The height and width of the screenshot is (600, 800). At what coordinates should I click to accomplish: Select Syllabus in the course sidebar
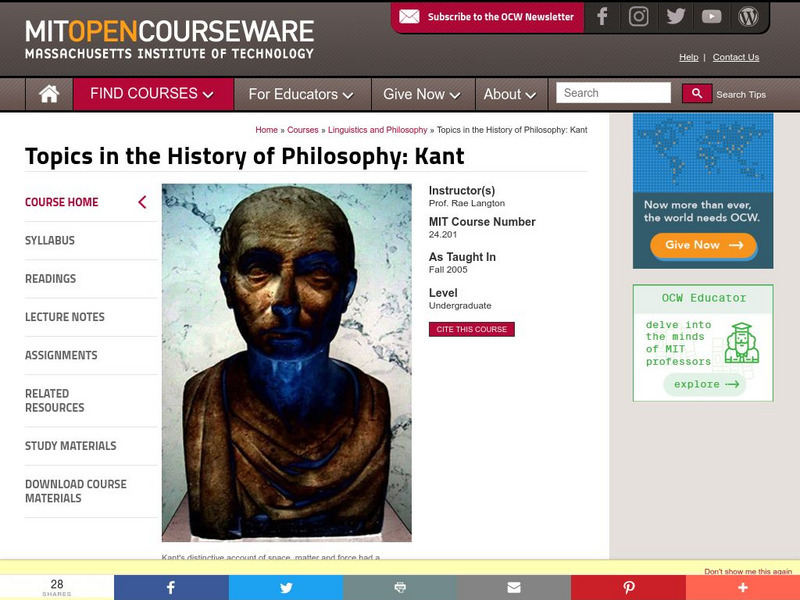click(x=50, y=240)
